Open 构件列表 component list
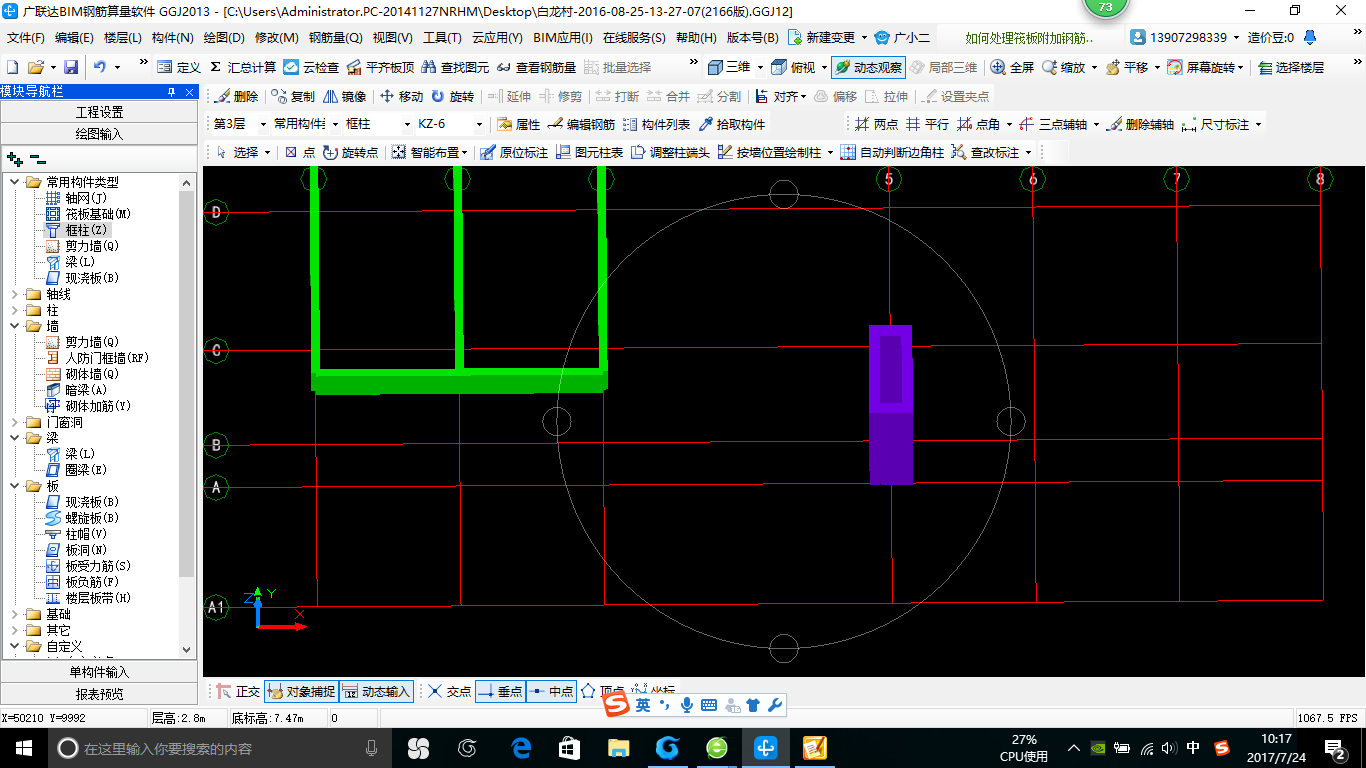The height and width of the screenshot is (768, 1366). coord(656,124)
